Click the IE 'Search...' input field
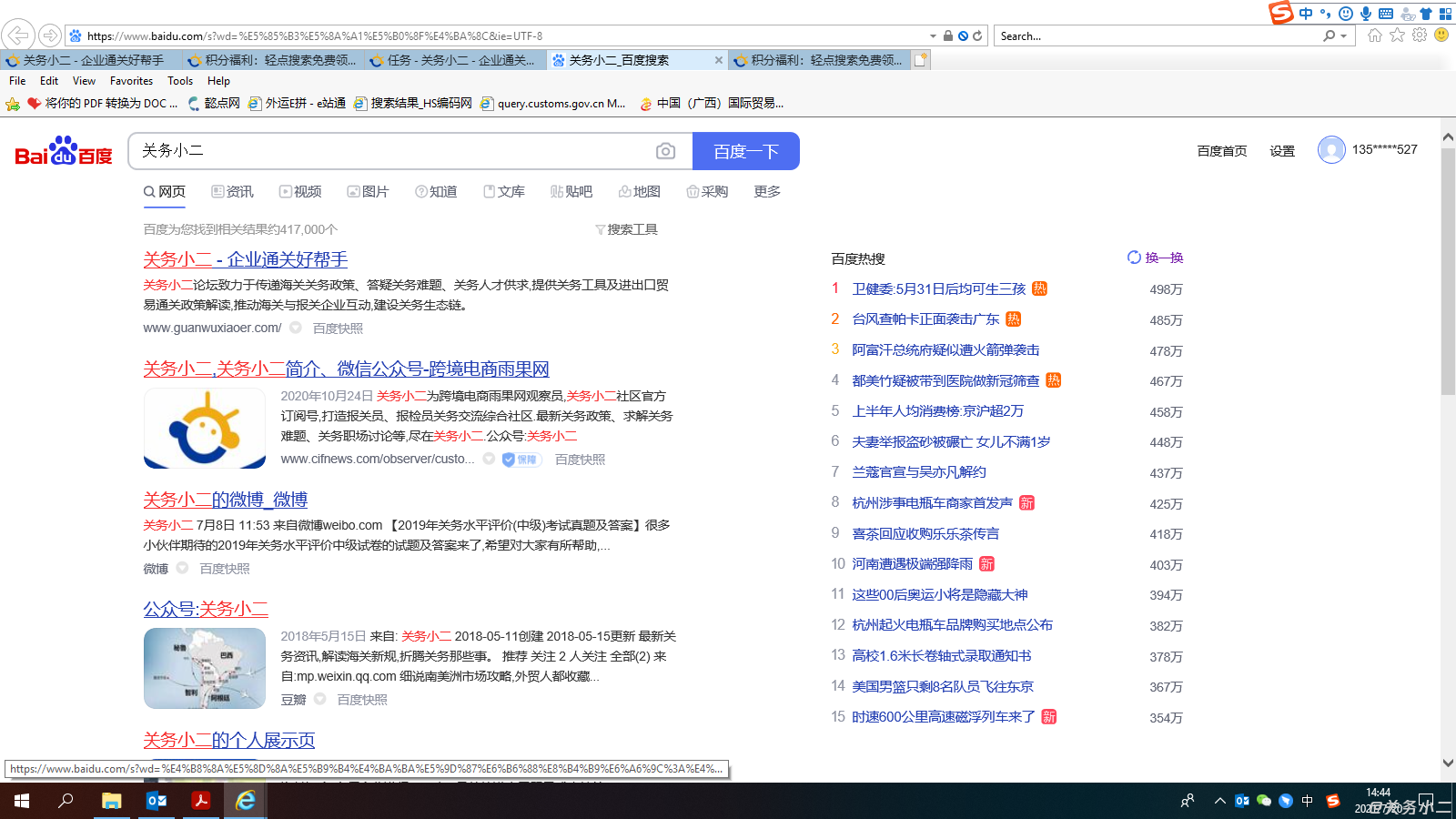Screen dimensions: 1456x819 point(1158,36)
